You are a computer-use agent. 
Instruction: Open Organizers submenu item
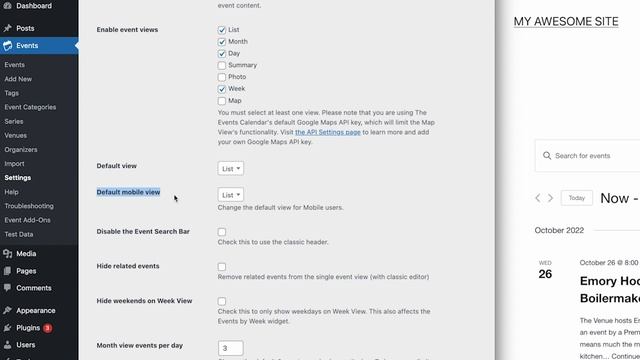pos(21,149)
